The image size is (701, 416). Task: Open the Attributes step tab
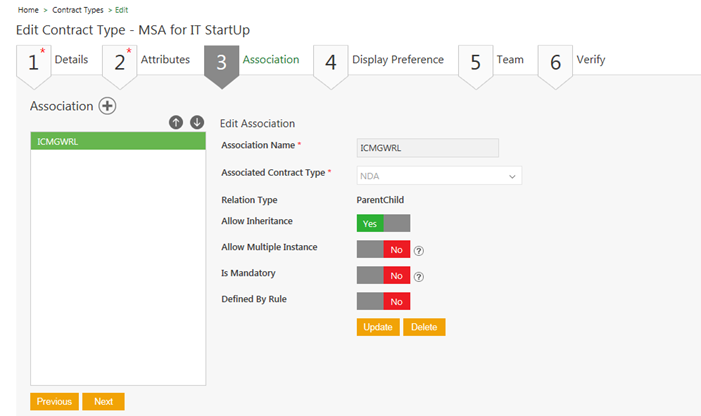click(152, 60)
